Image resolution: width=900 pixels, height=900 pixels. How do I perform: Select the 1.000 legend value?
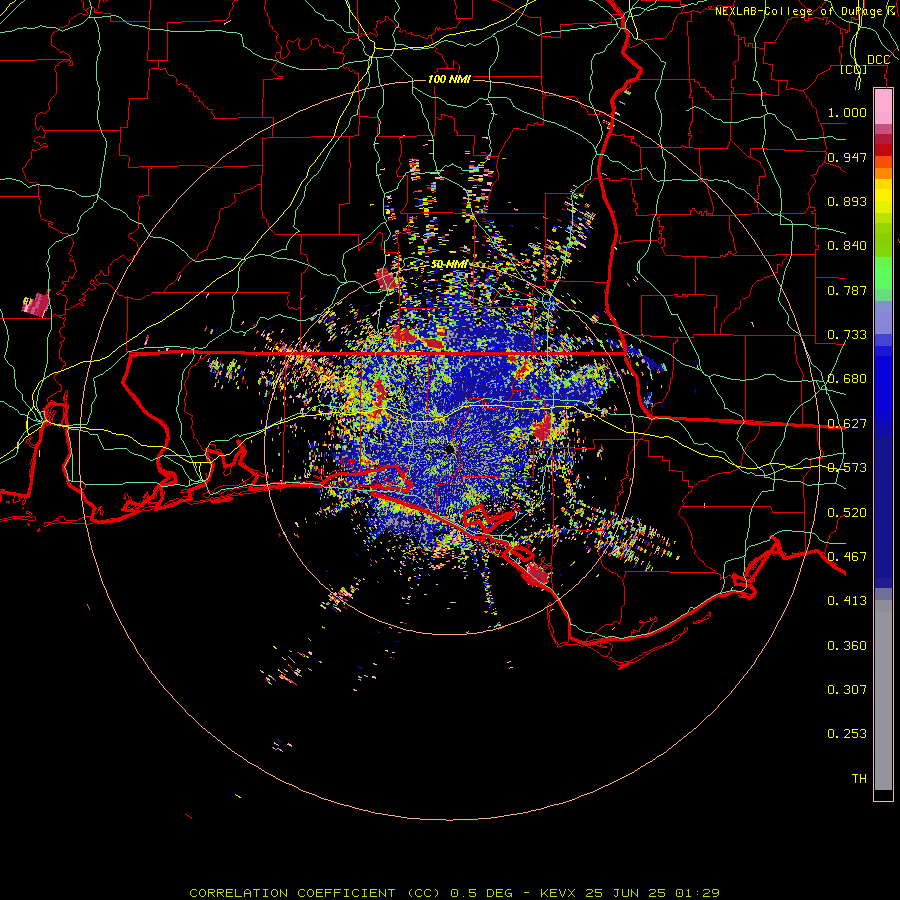pyautogui.click(x=847, y=112)
